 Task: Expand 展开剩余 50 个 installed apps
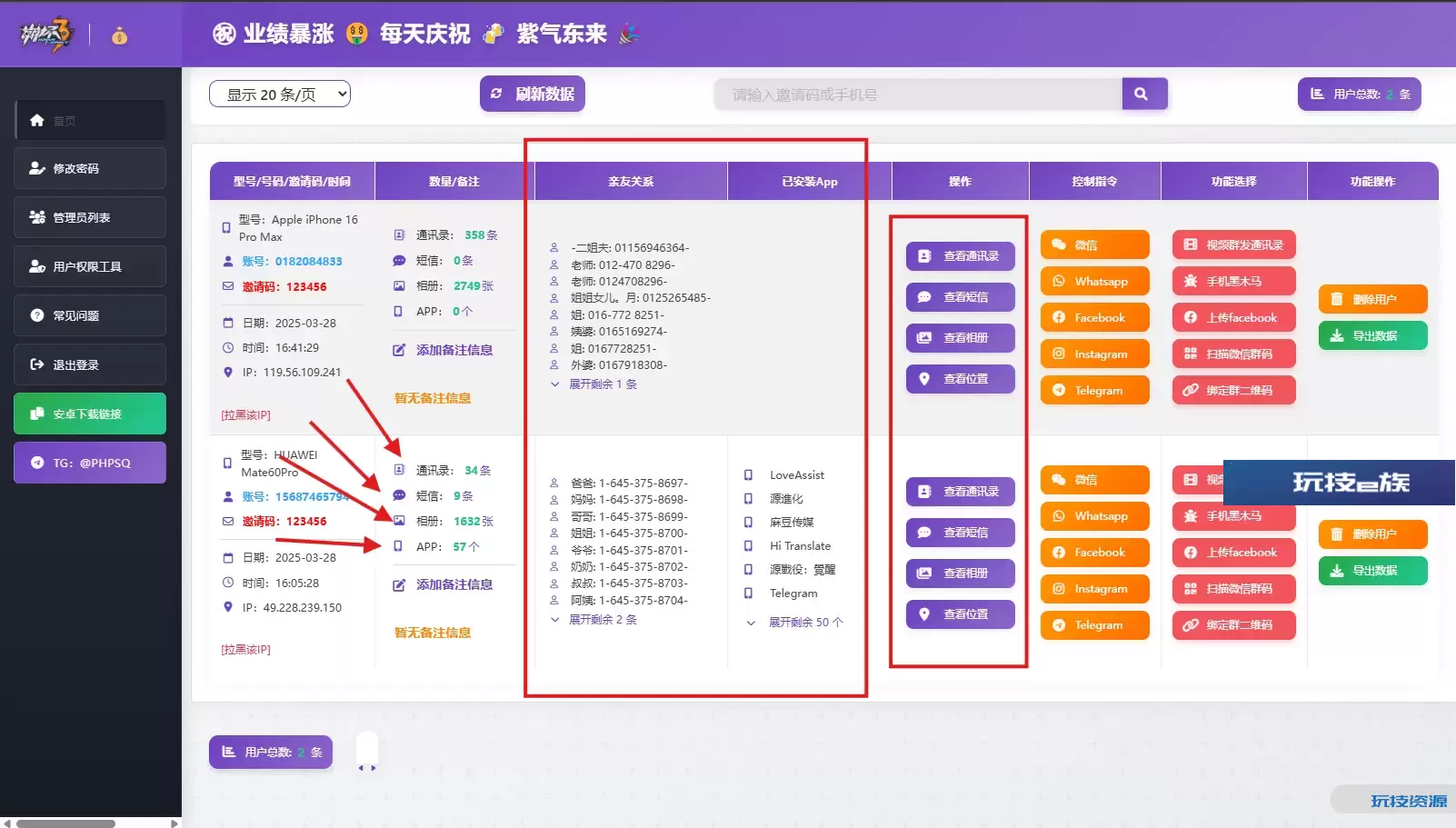795,623
